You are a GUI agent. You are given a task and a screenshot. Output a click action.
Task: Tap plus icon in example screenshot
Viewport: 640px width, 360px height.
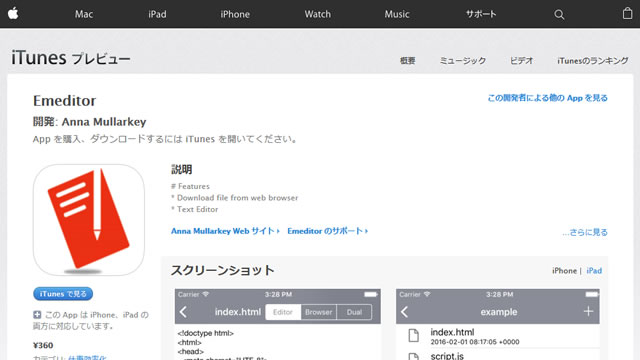588,311
